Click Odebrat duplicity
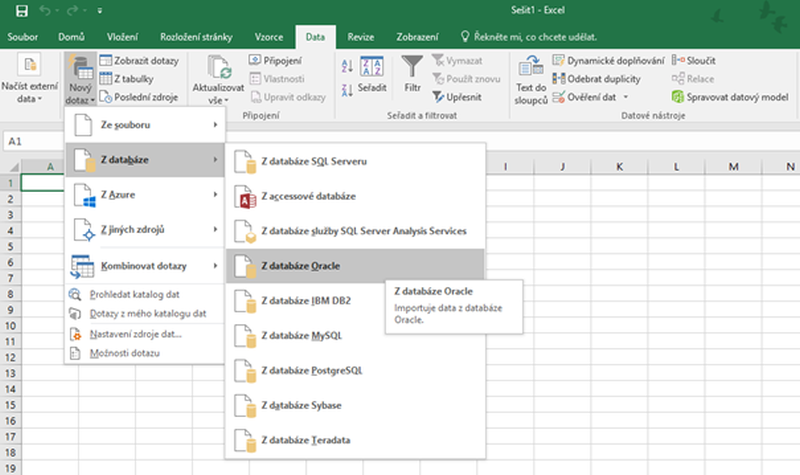800x475 pixels. click(x=596, y=79)
